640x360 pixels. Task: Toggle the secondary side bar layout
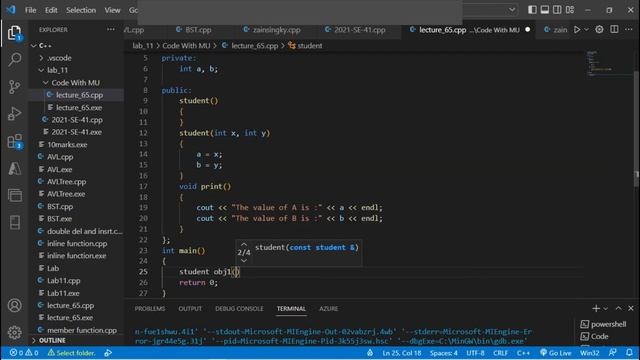(x=557, y=10)
